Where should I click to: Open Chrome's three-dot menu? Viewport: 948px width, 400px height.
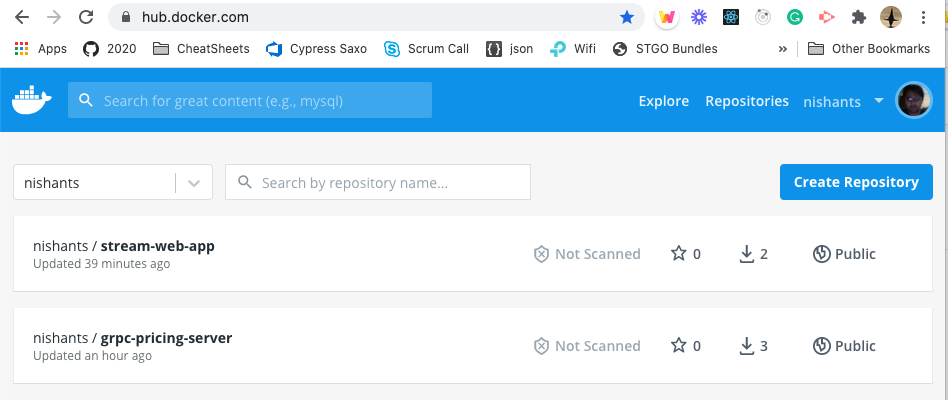[923, 18]
